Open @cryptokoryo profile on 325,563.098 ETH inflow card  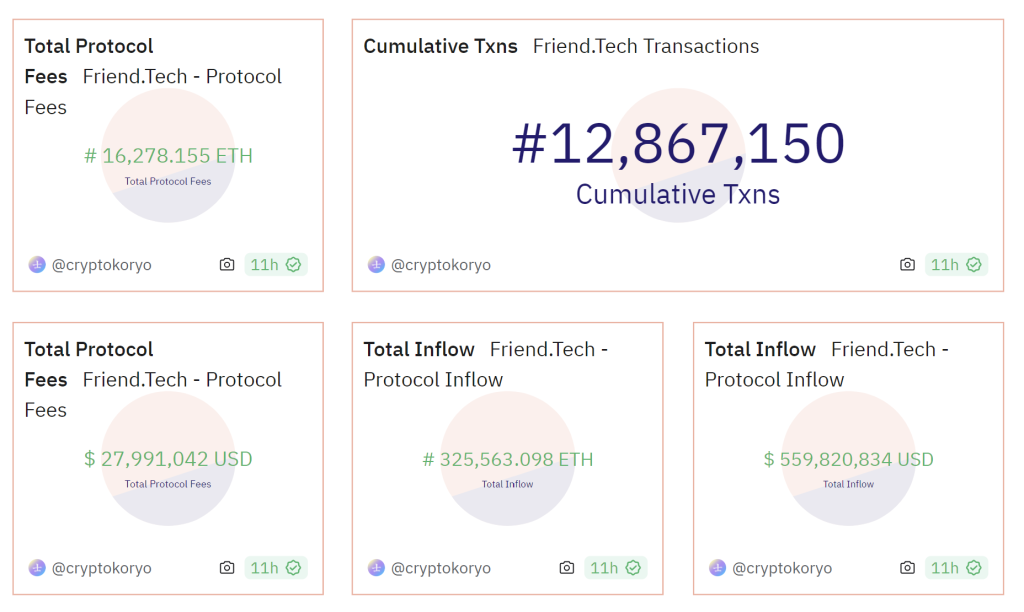click(441, 568)
